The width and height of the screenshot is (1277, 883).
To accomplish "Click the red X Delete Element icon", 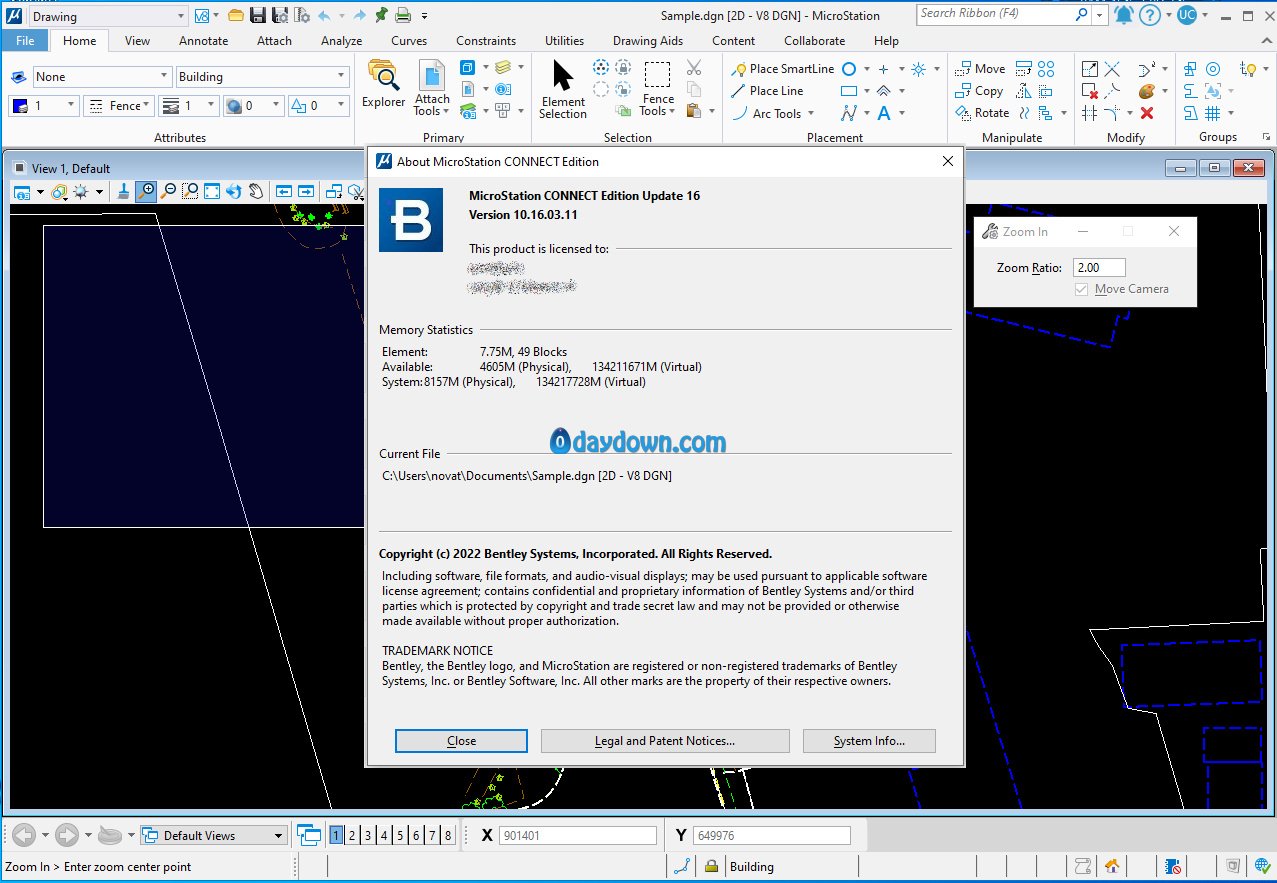I will (1147, 113).
